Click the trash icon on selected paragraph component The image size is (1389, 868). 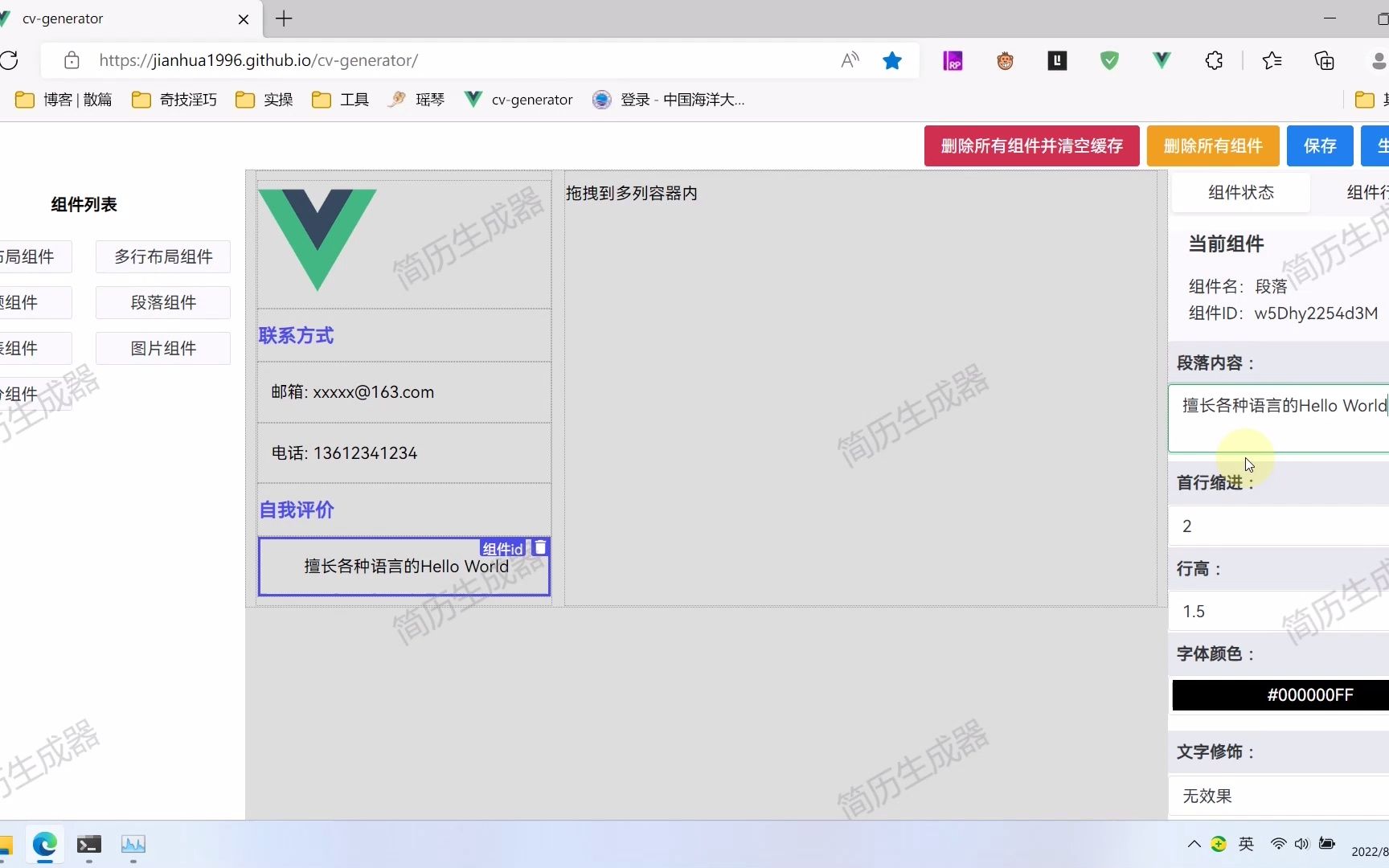541,547
